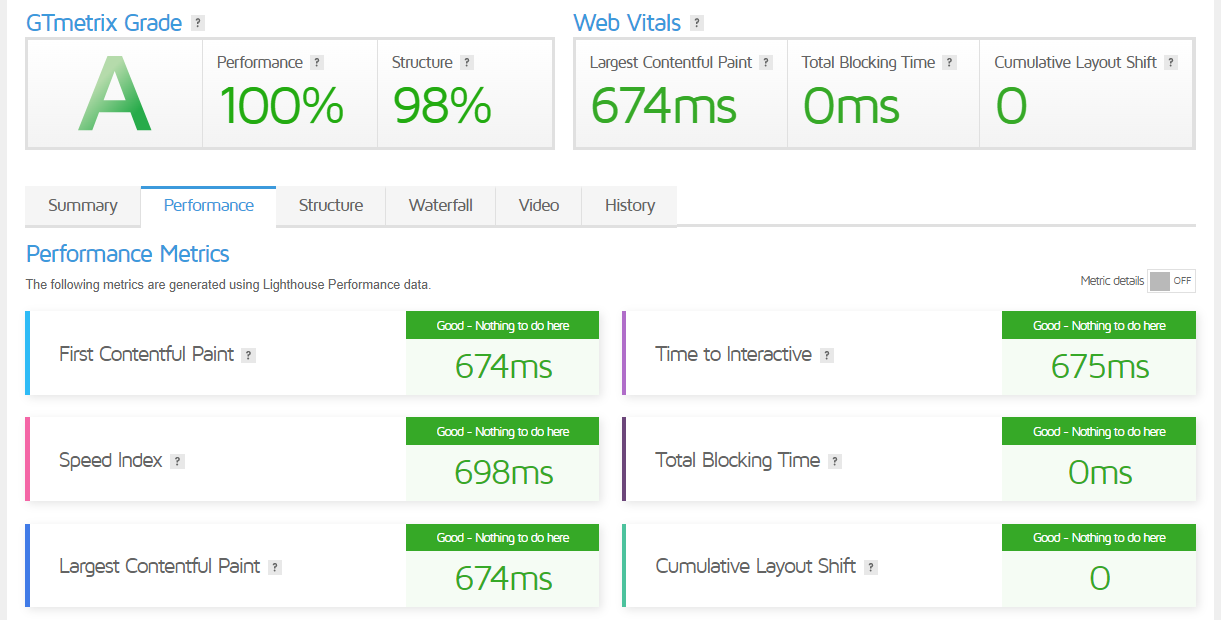This screenshot has height=620, width=1221.
Task: Click help icon in Web Vitals Cumulative Layout Shift box
Action: [x=1171, y=62]
